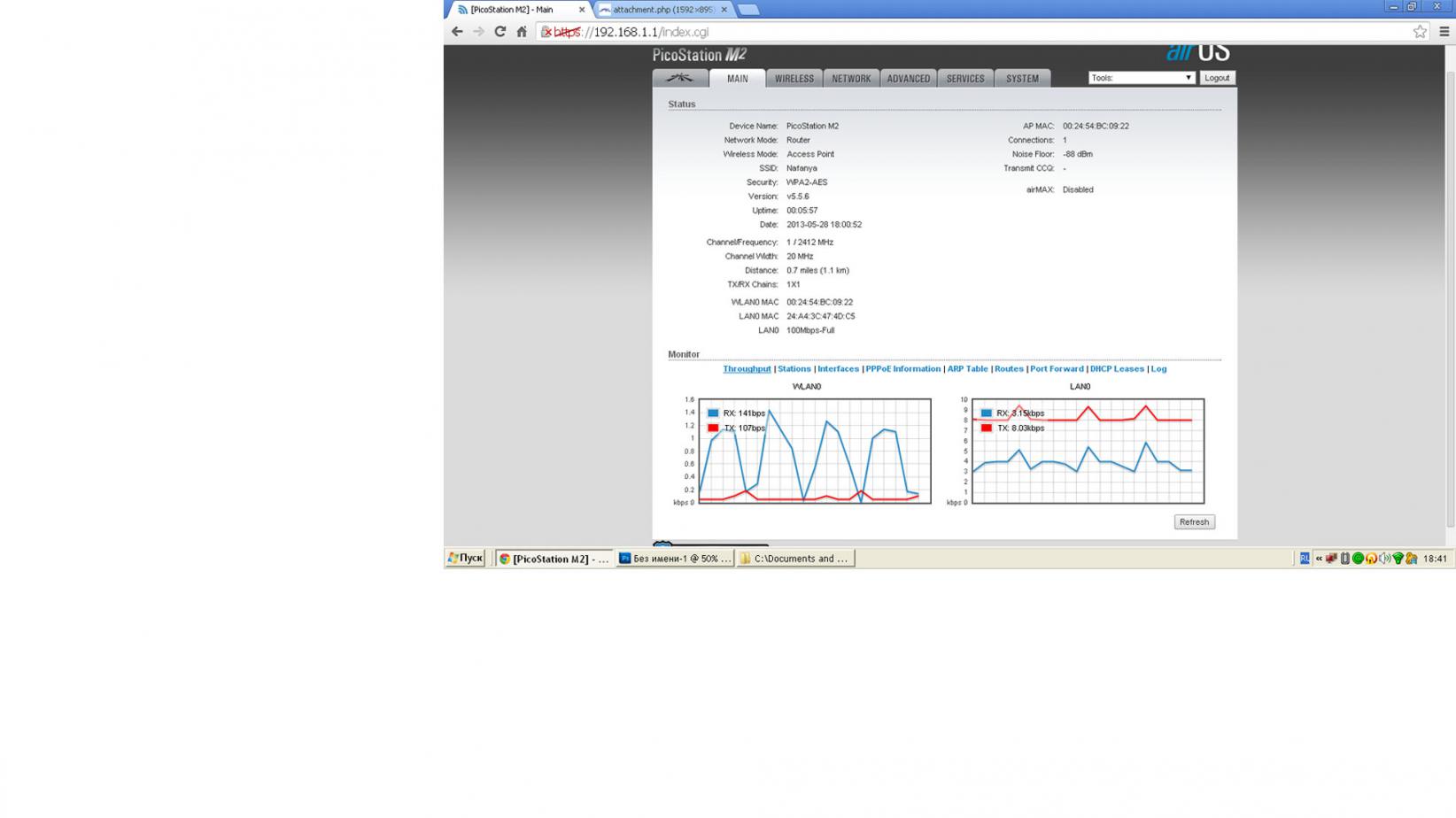Click the Distance value 0.7 miles (1.1 km)

(817, 270)
